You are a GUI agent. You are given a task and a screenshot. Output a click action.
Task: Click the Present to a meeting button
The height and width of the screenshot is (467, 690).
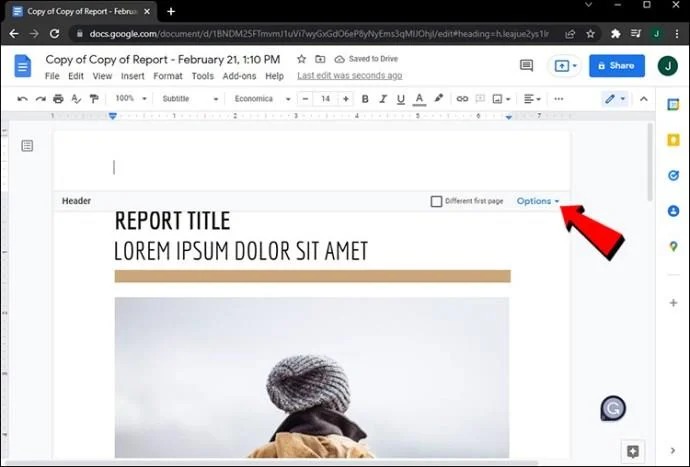564,66
